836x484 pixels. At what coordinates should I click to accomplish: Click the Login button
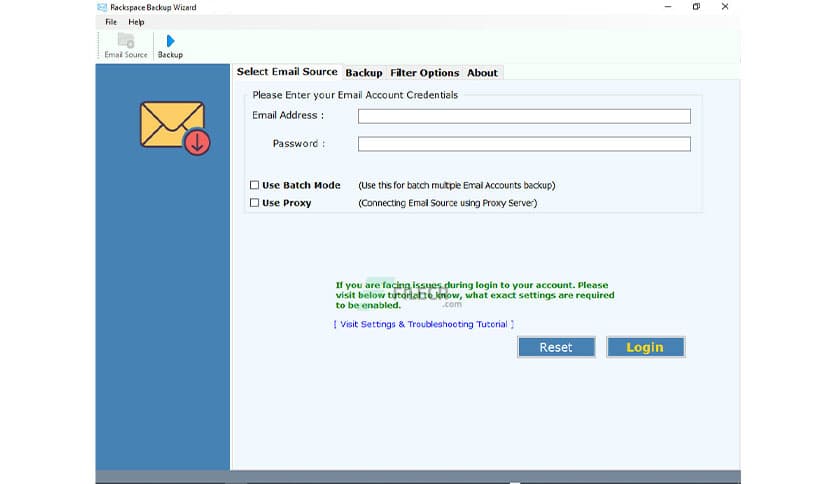(645, 347)
